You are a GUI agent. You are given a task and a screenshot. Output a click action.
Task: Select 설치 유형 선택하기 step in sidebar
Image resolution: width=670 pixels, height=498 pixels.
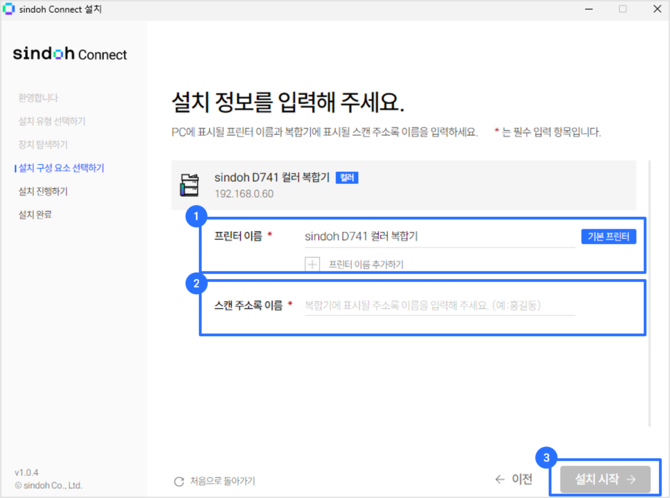point(52,121)
